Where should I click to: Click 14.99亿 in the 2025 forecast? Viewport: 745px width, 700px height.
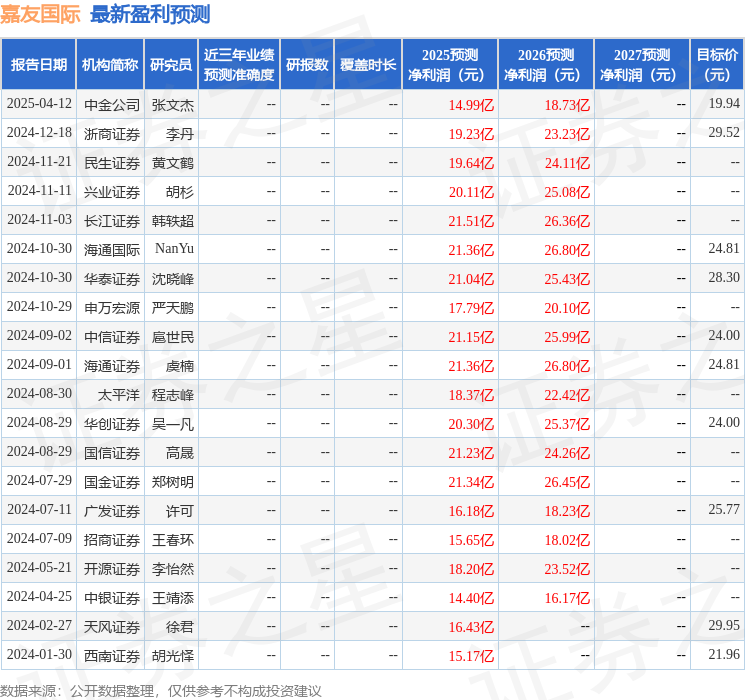tap(471, 105)
